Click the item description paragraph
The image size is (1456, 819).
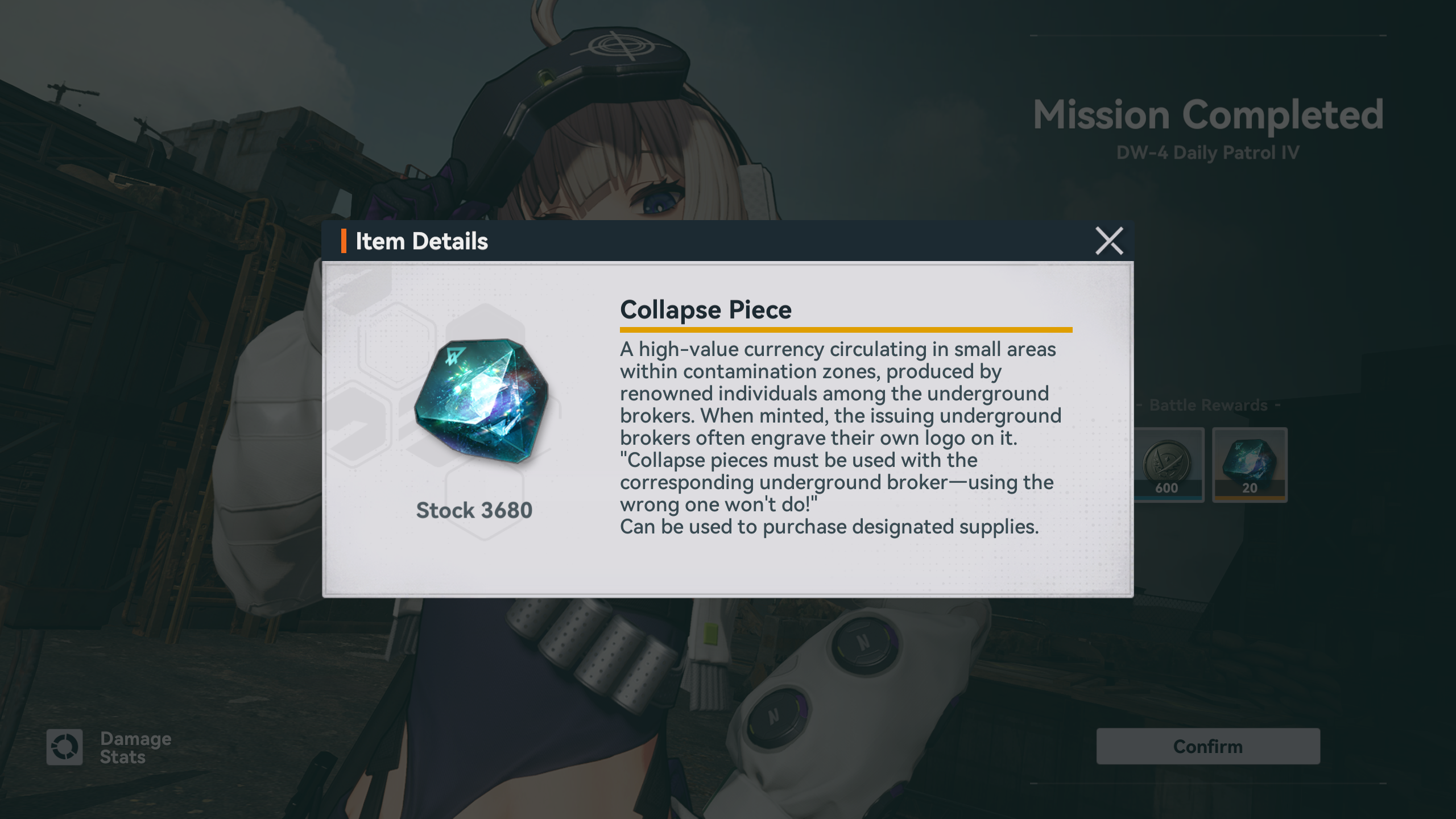841,437
